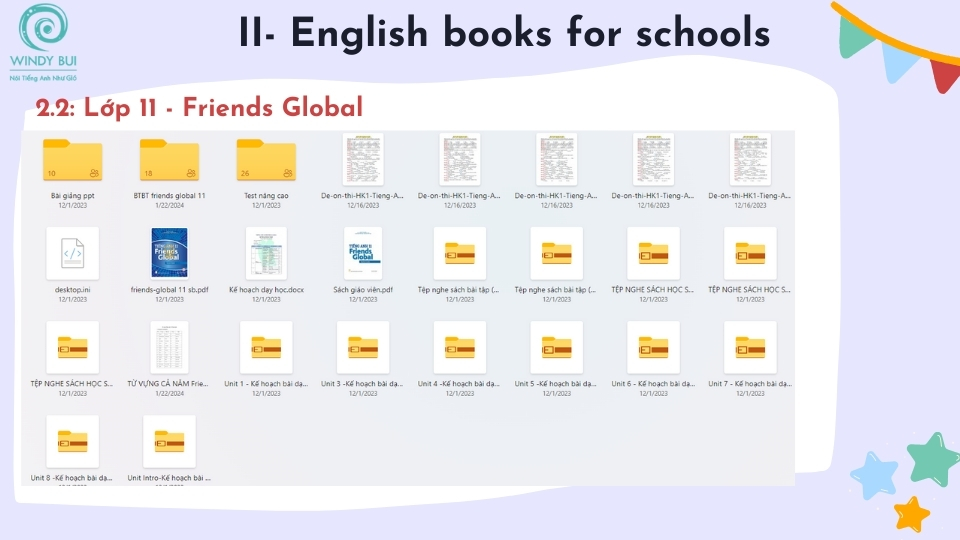The image size is (960, 540).
Task: Select the desktop.ini file icon
Action: tap(72, 253)
